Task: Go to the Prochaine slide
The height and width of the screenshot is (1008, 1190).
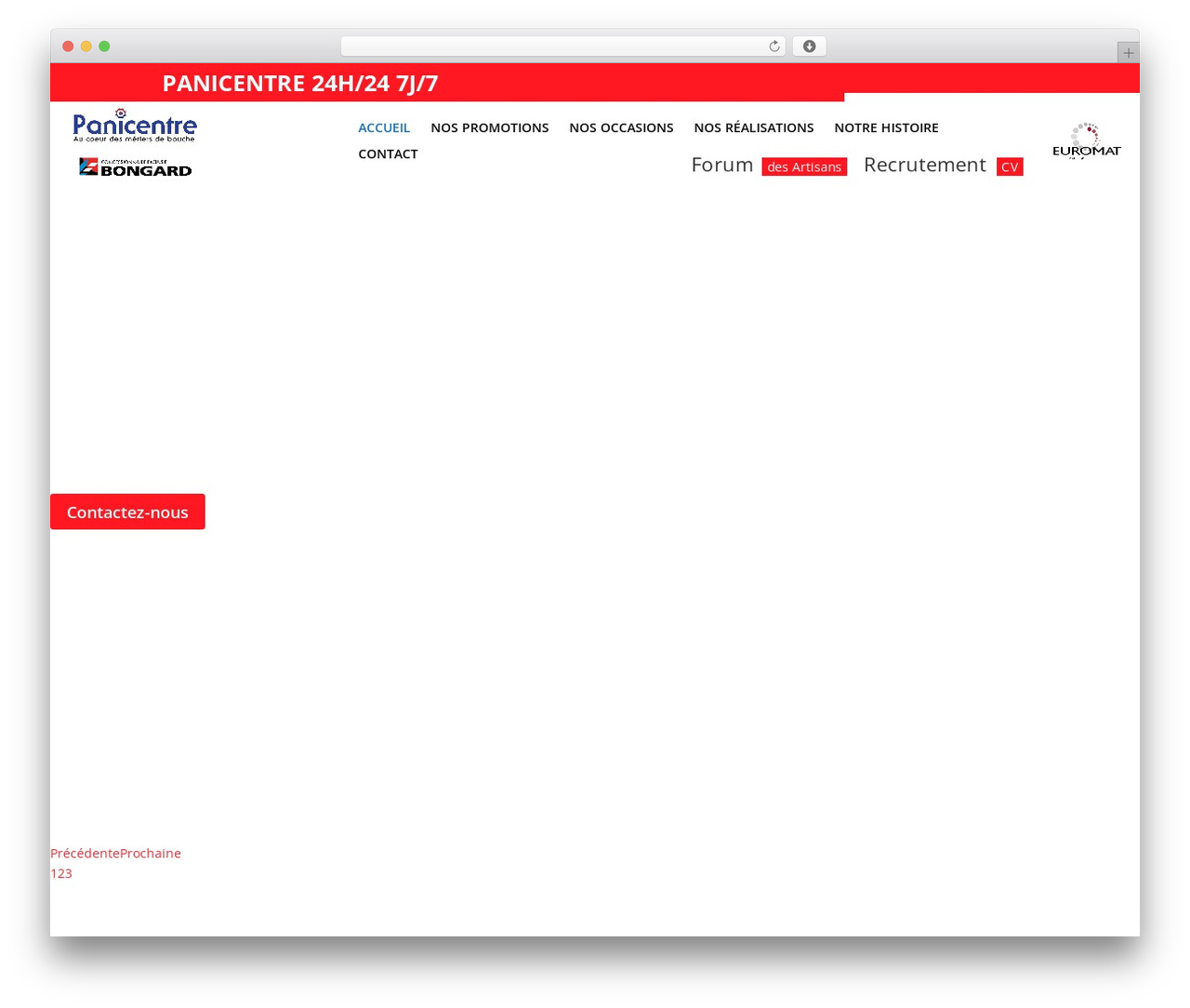Action: click(151, 853)
